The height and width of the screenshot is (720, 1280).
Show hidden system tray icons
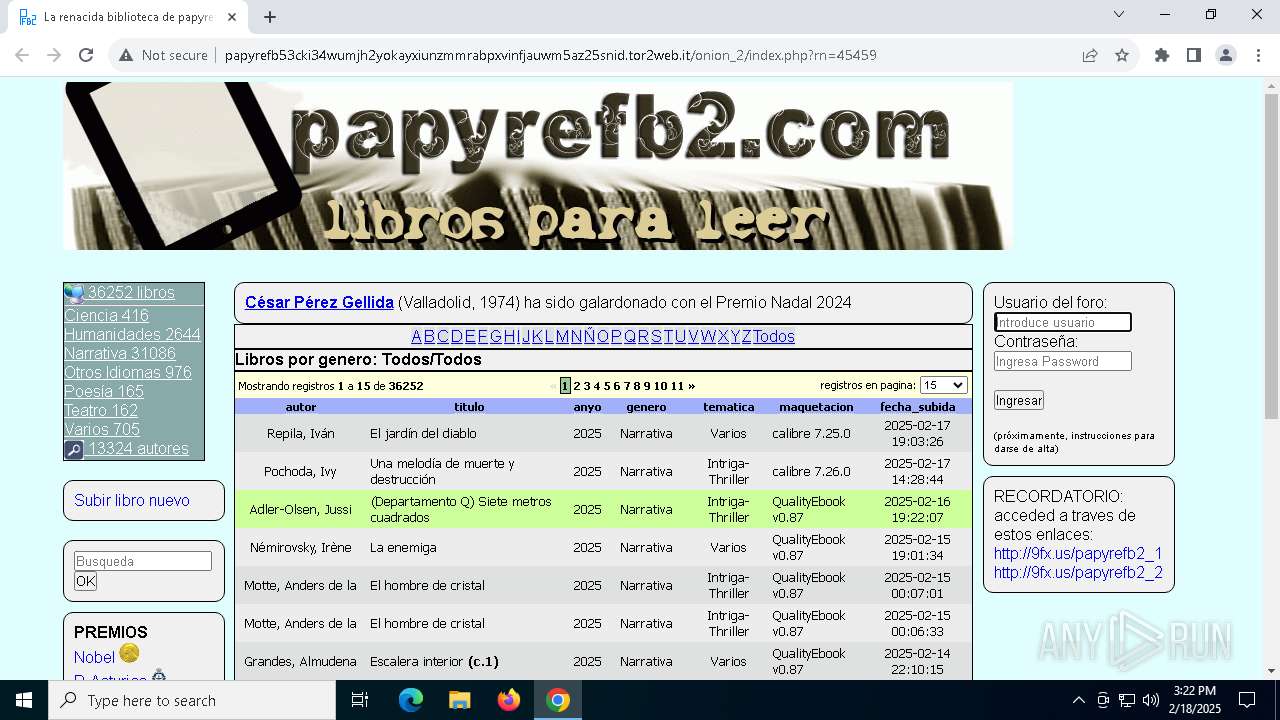pyautogui.click(x=1078, y=700)
